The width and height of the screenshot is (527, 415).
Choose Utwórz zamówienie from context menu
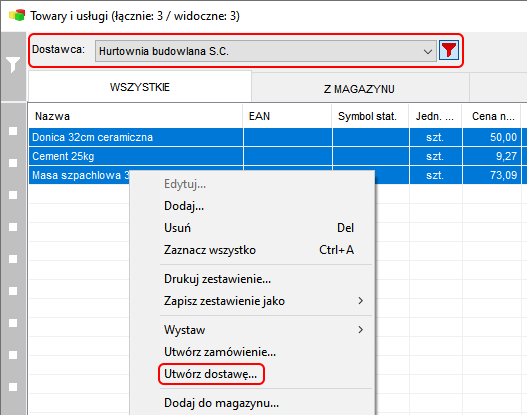220,352
